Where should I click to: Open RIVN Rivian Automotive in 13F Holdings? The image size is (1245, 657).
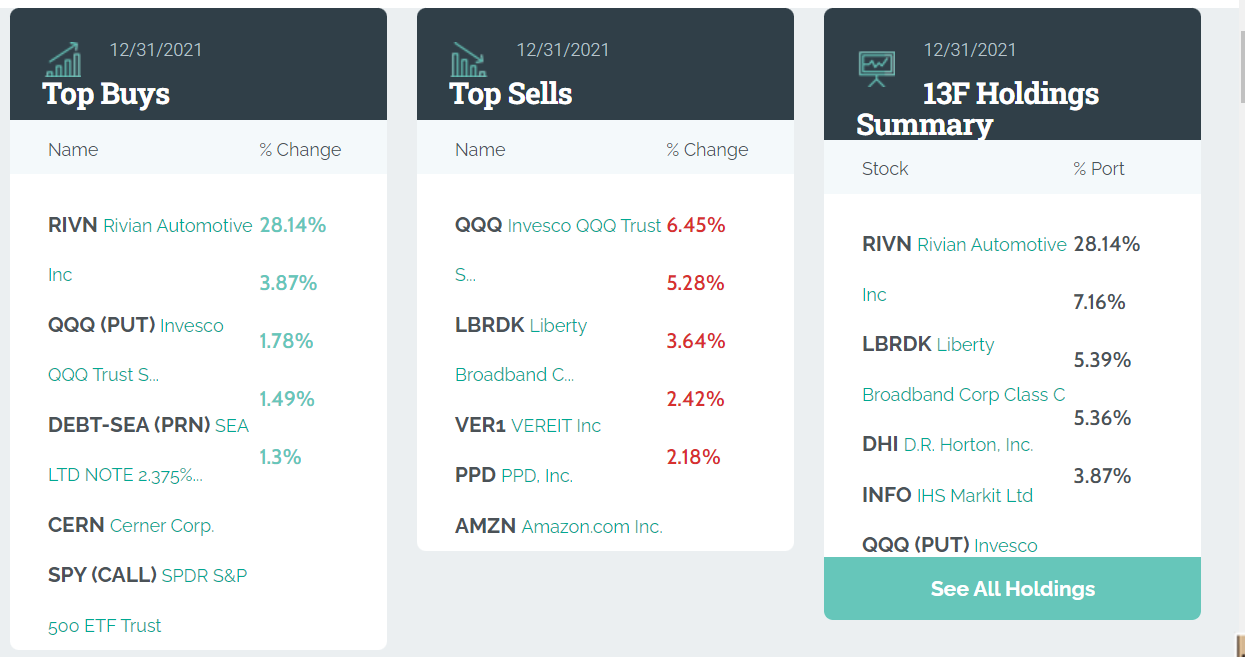964,269
